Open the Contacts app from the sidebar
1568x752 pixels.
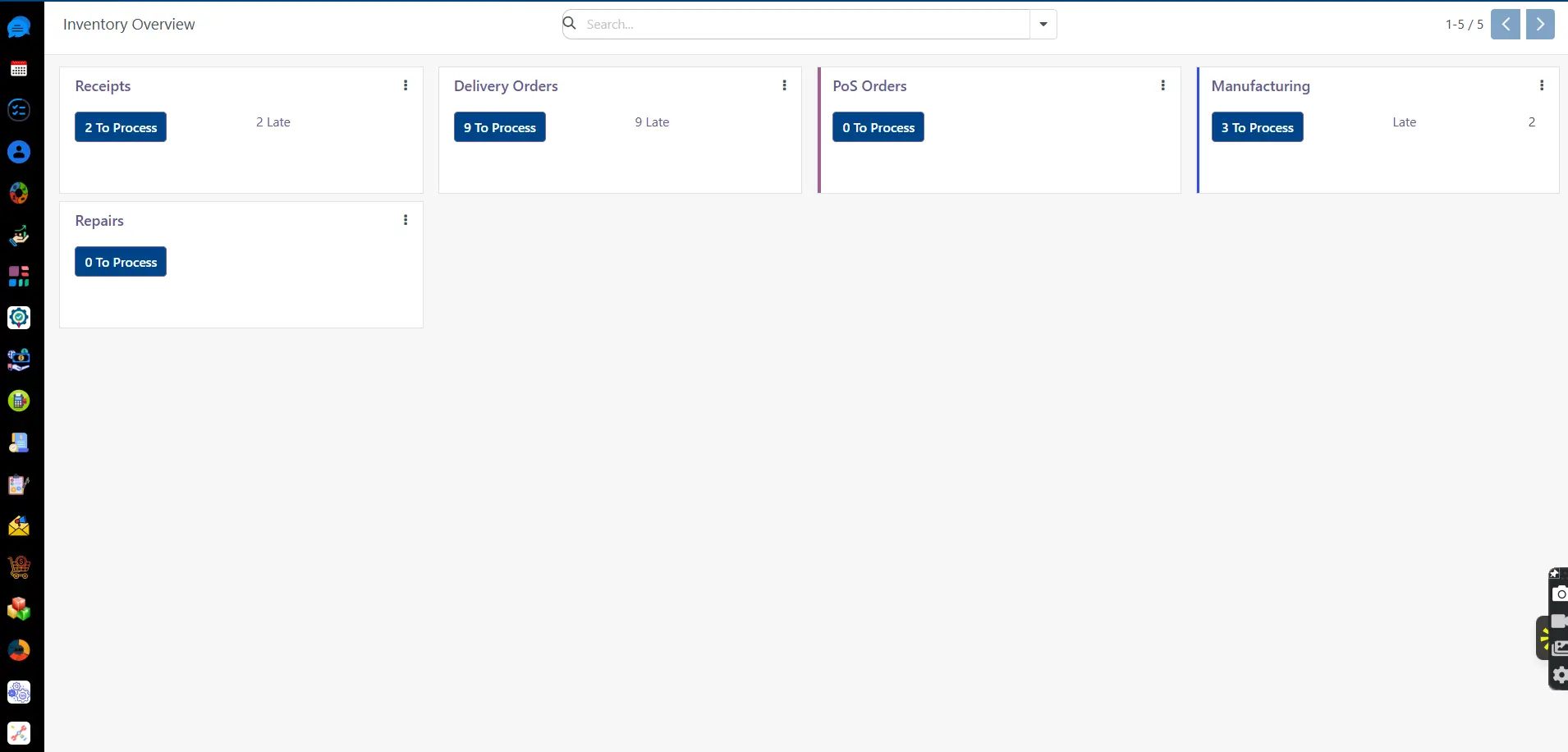pos(18,152)
